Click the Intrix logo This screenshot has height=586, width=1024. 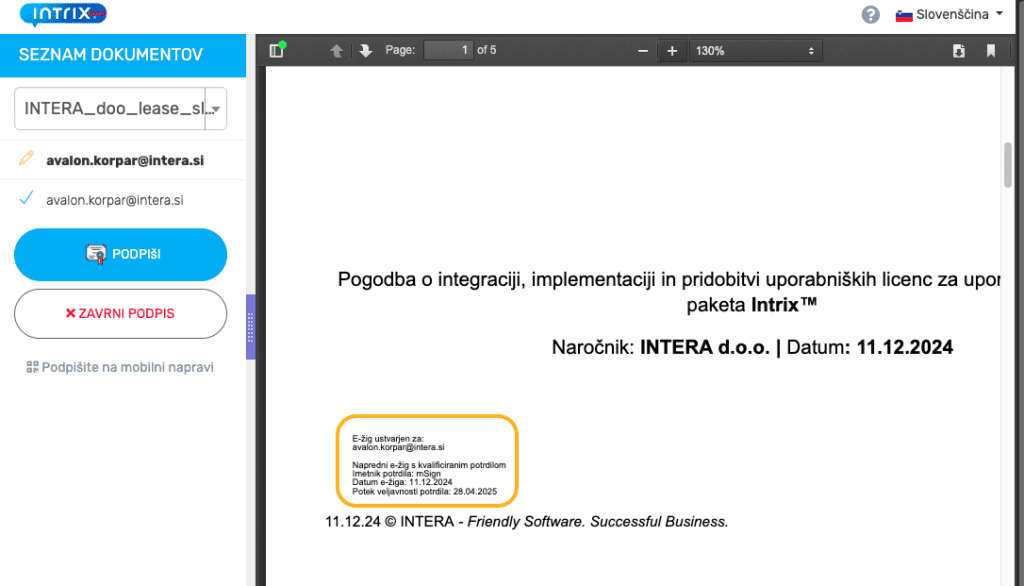pos(63,15)
